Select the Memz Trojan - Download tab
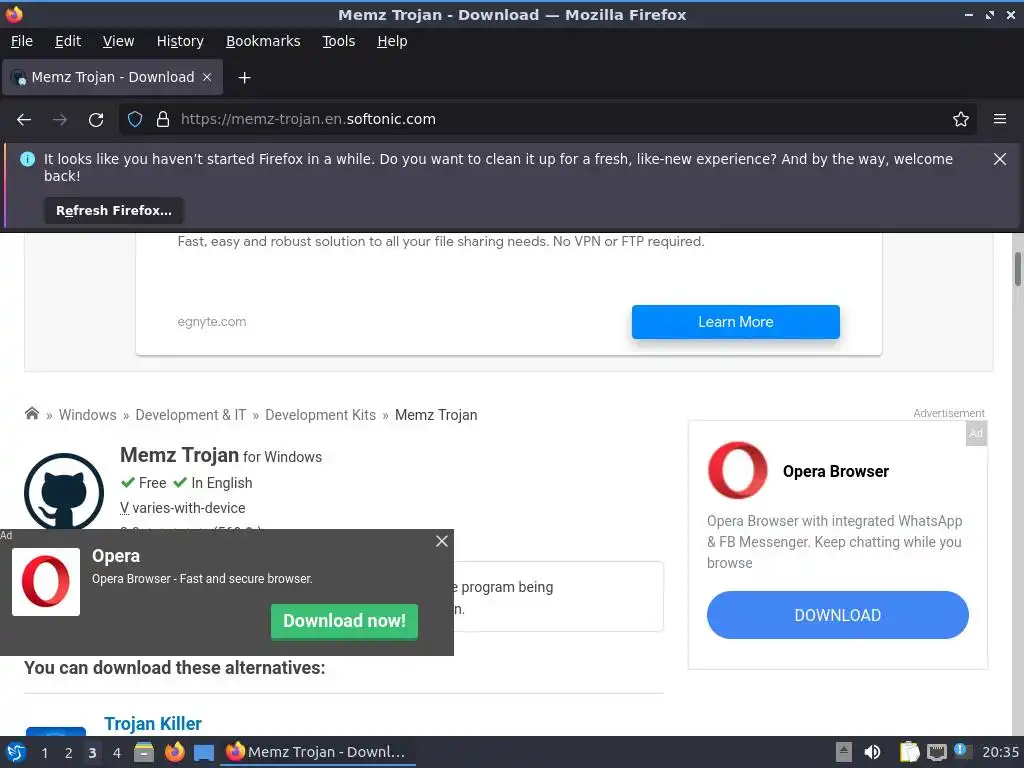This screenshot has width=1024, height=768. 112,77
